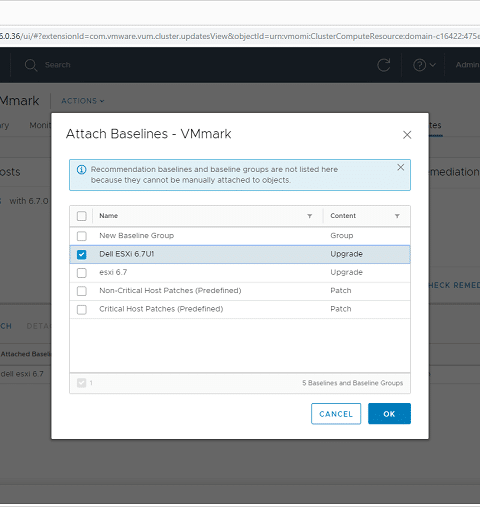The height and width of the screenshot is (507, 480).
Task: Click Upgrade cell for Dell ESXi 6.7U1
Action: (346, 254)
